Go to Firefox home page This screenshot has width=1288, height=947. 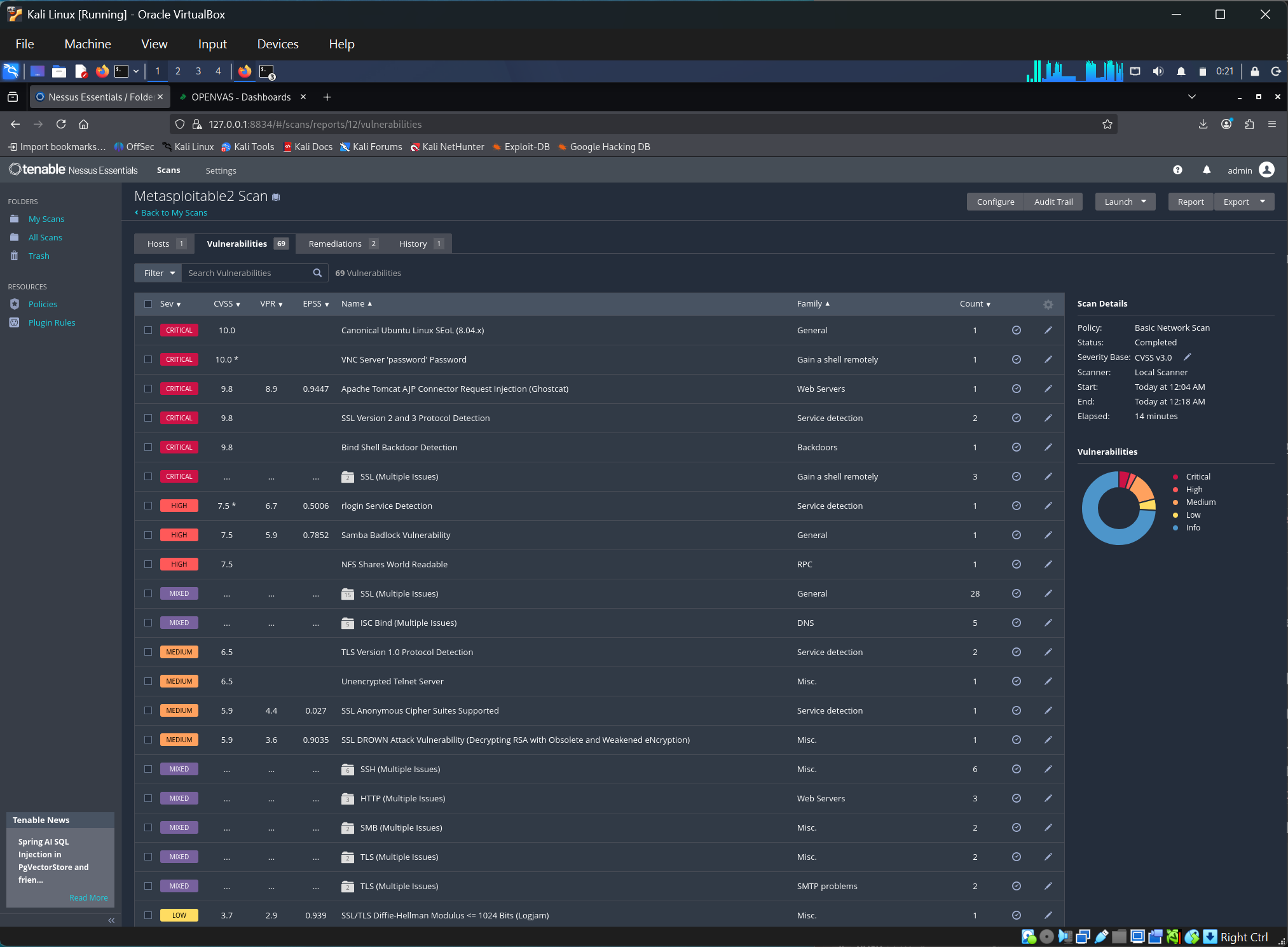(83, 124)
